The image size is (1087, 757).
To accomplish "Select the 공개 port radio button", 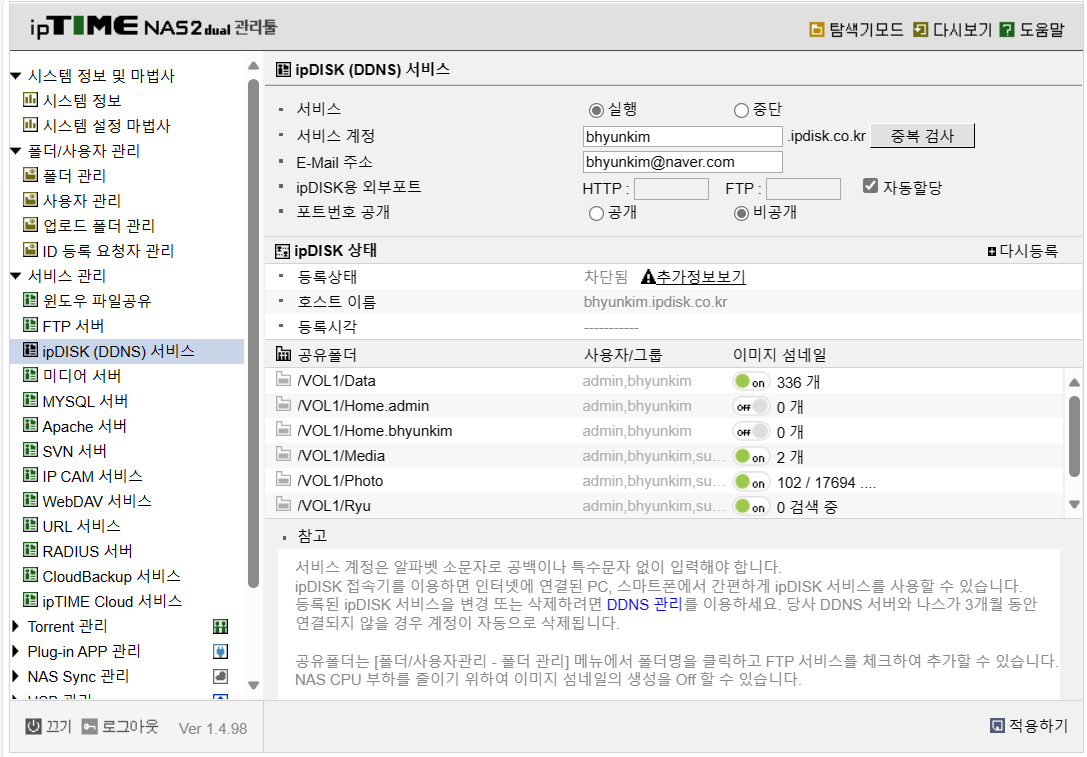I will pos(596,214).
